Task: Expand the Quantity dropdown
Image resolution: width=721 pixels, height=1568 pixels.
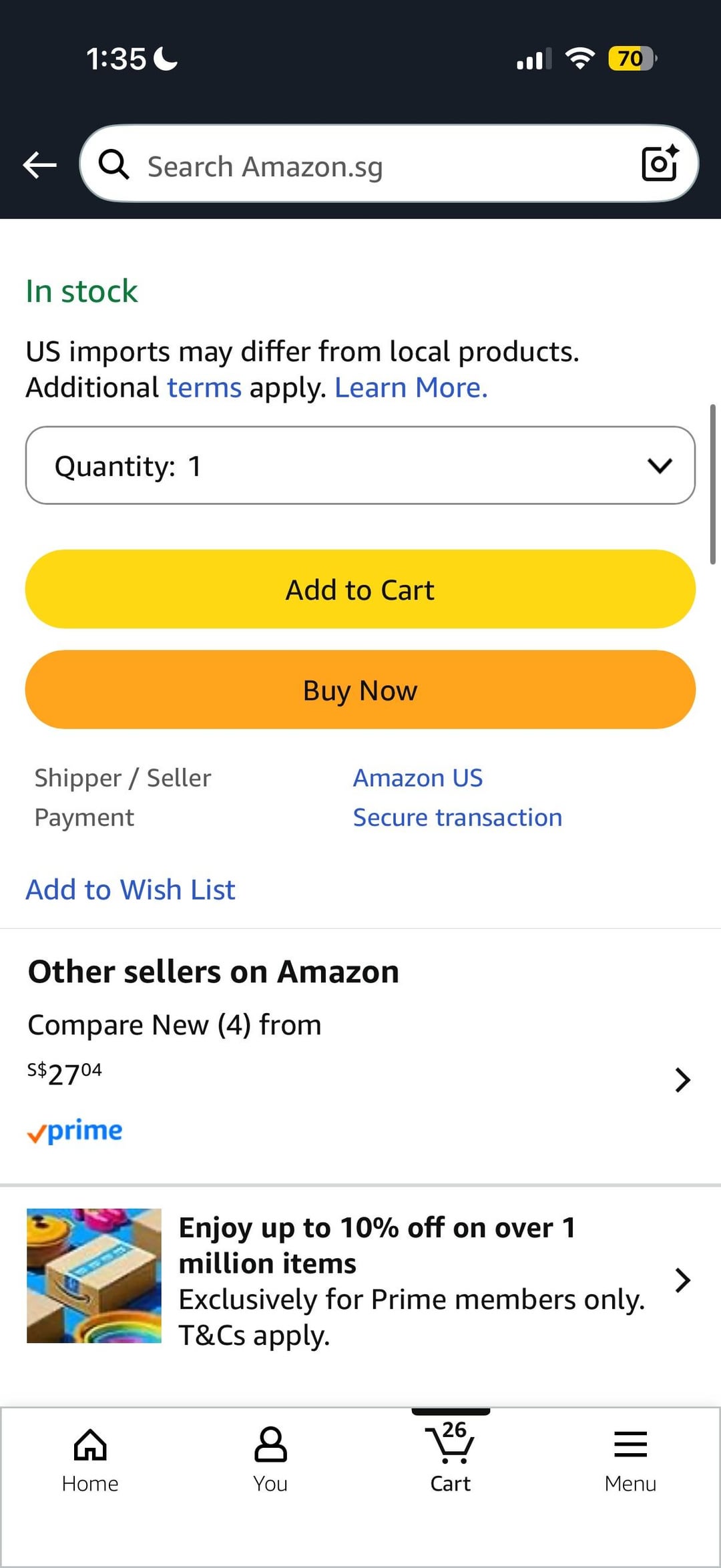Action: 360,465
